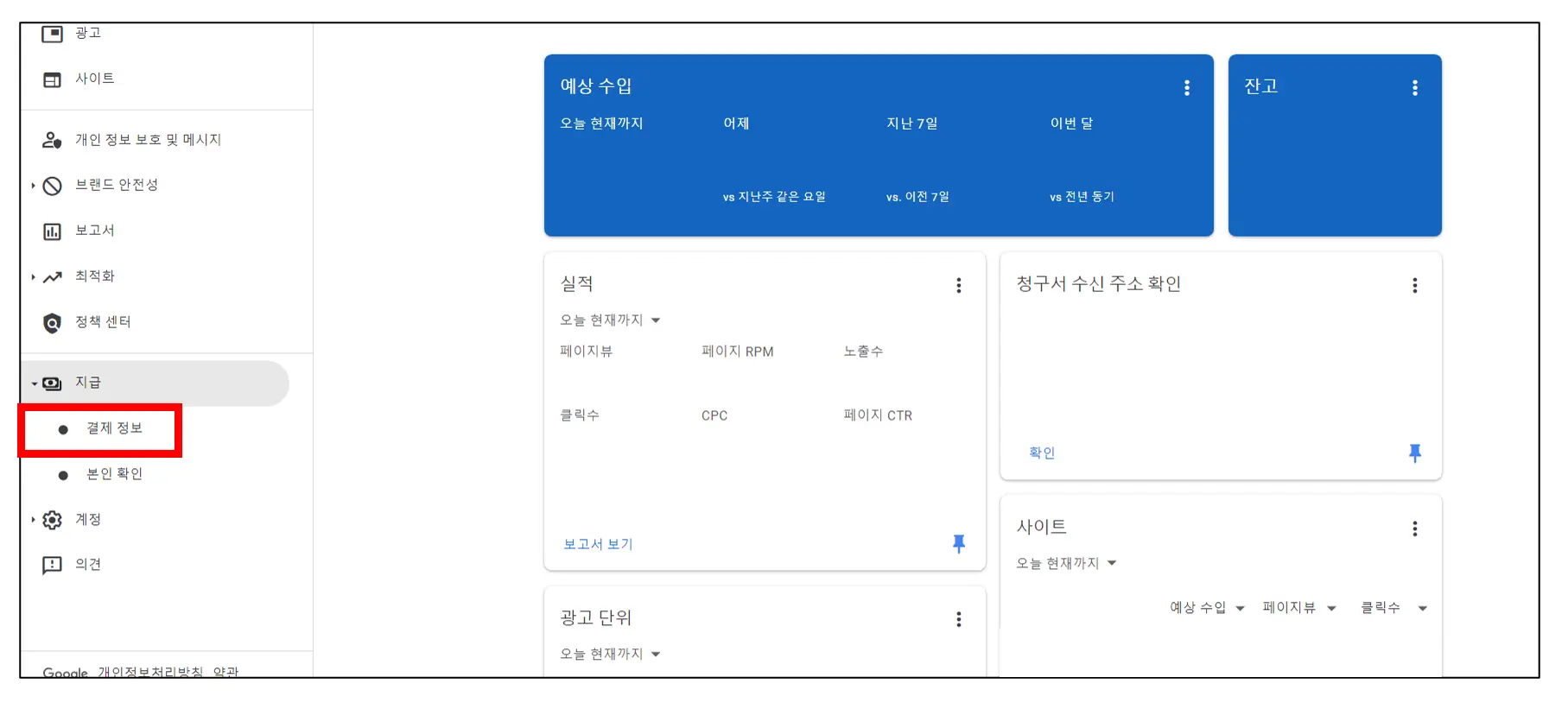1568x709 pixels.
Task: Open 개인 정보 보호 및 메시지 menu item
Action: (149, 140)
